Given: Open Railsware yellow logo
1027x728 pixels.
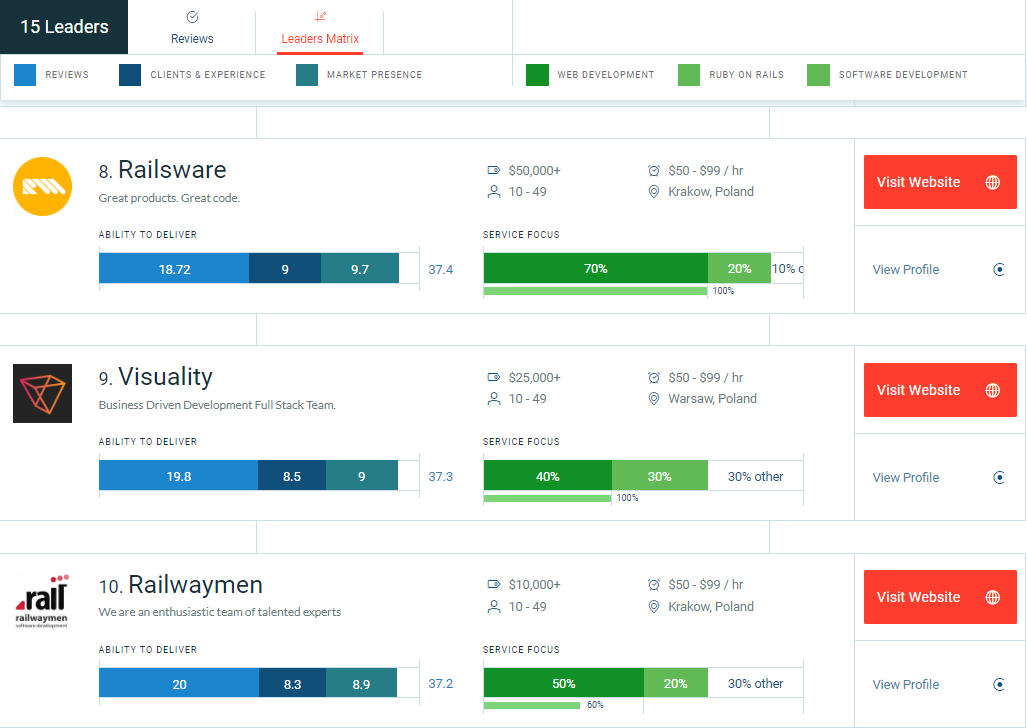Looking at the screenshot, I should click(43, 186).
